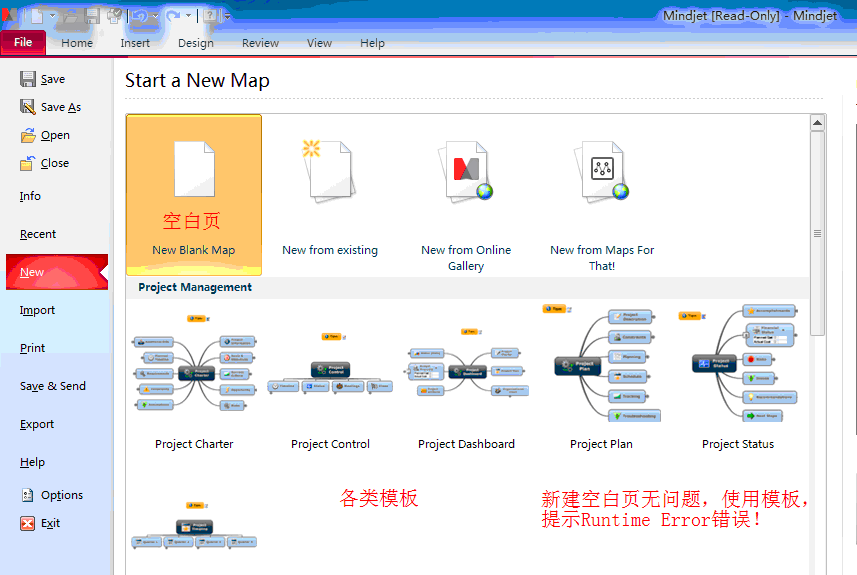
Task: Choose the New from existing icon
Action: (328, 170)
